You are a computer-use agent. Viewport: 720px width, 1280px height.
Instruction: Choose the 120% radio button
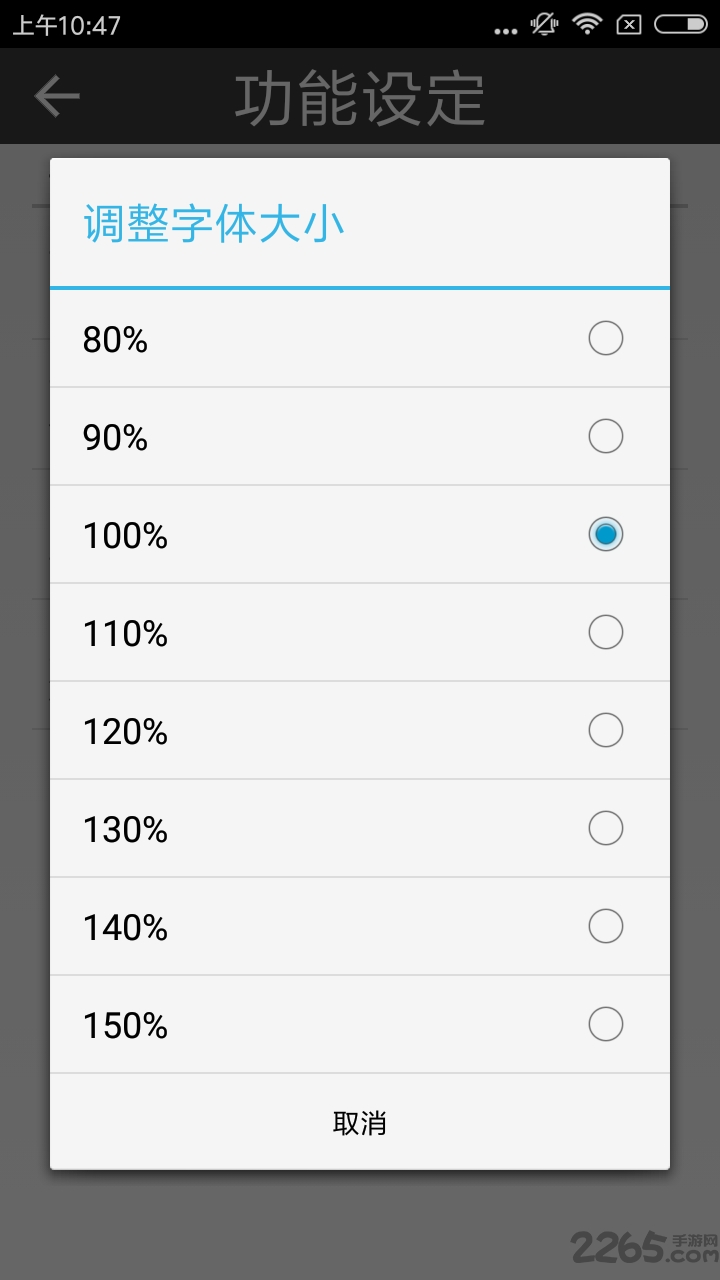click(605, 731)
